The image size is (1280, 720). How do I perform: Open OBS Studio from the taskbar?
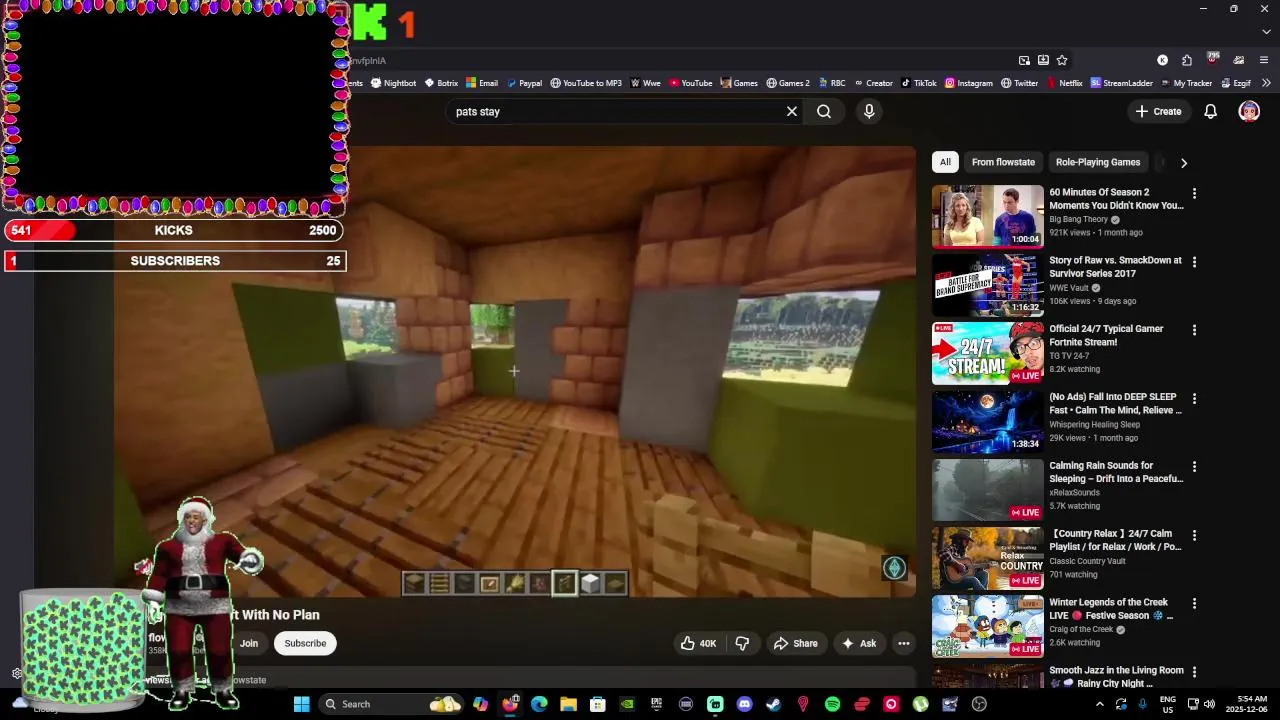[x=979, y=704]
